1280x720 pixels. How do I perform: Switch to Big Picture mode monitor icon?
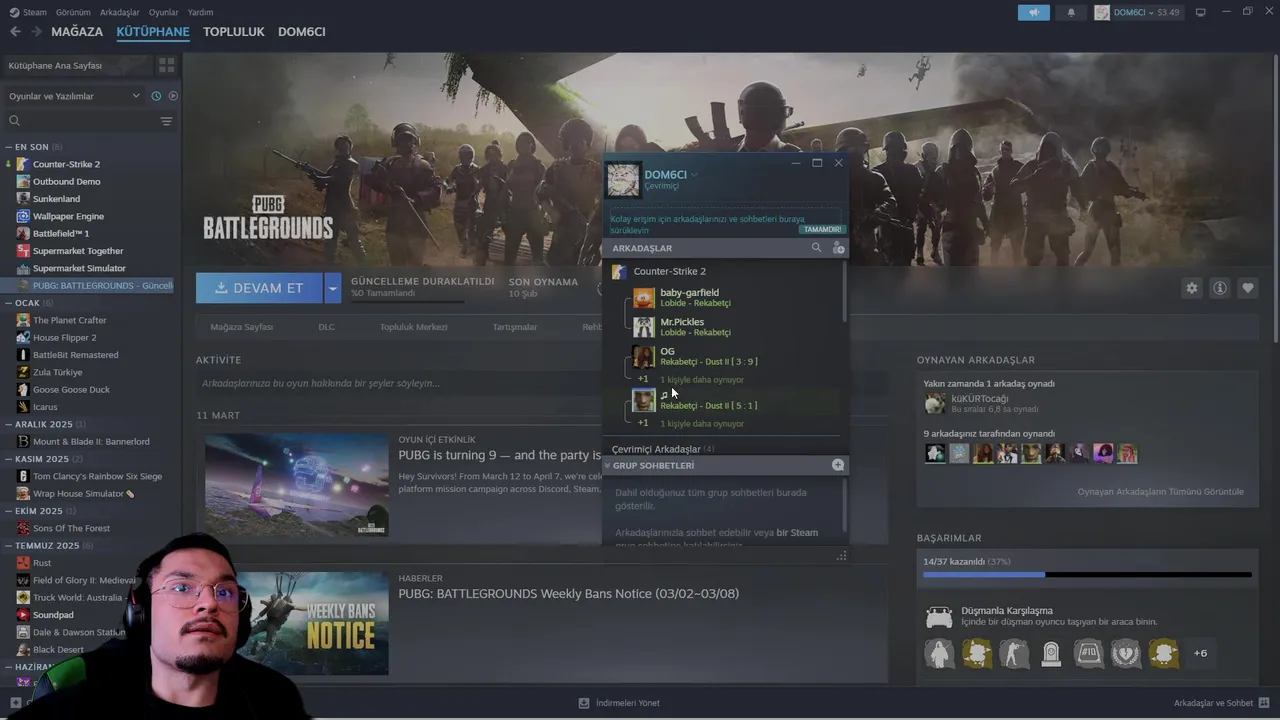[1200, 12]
